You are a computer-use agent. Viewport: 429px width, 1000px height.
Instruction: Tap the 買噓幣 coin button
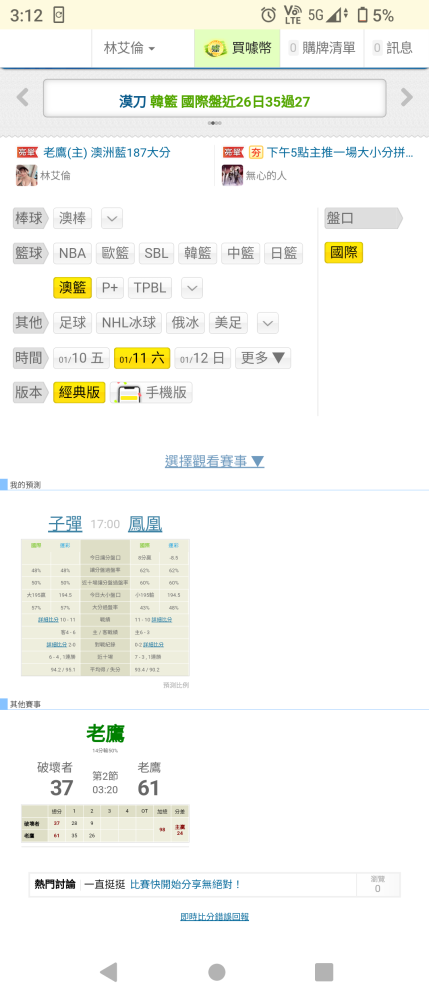coord(237,48)
